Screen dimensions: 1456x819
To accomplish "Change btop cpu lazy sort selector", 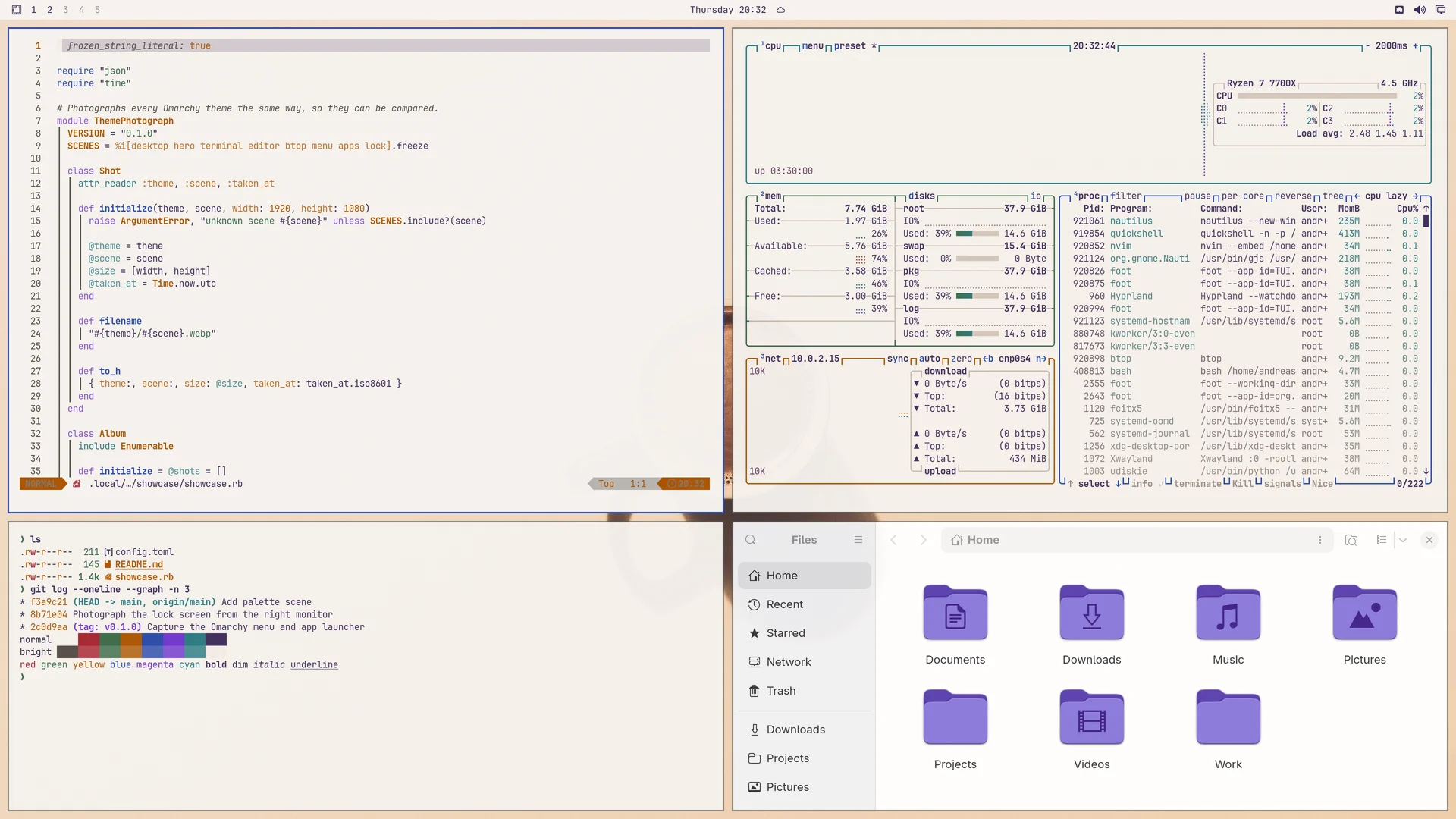I will pos(1385,196).
